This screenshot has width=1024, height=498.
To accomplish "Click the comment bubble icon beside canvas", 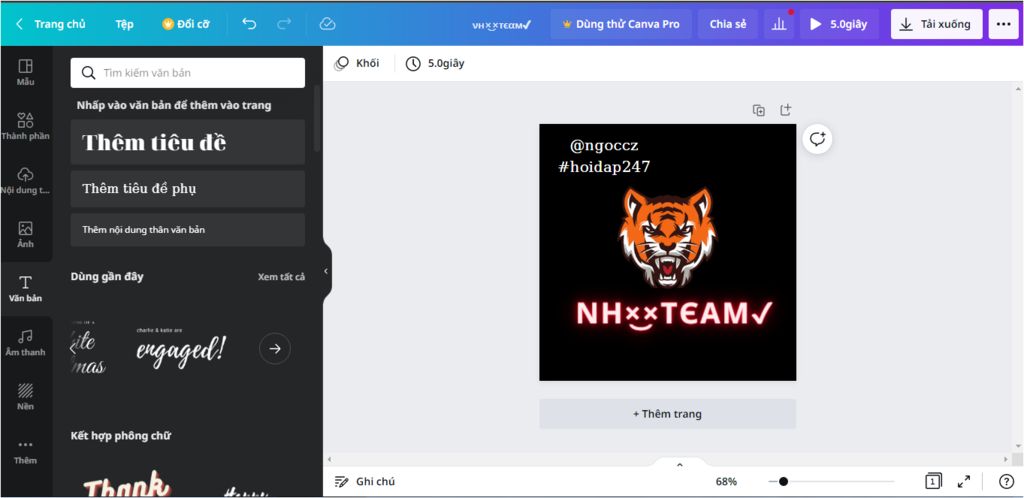I will click(x=817, y=139).
